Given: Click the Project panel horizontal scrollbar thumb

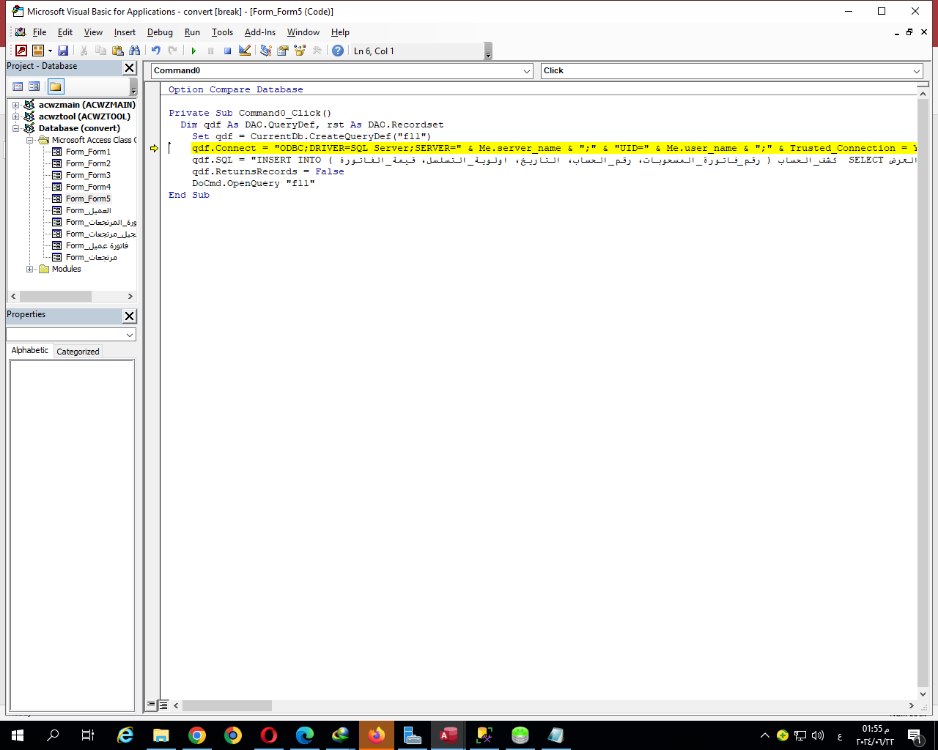Looking at the screenshot, I should pos(56,297).
